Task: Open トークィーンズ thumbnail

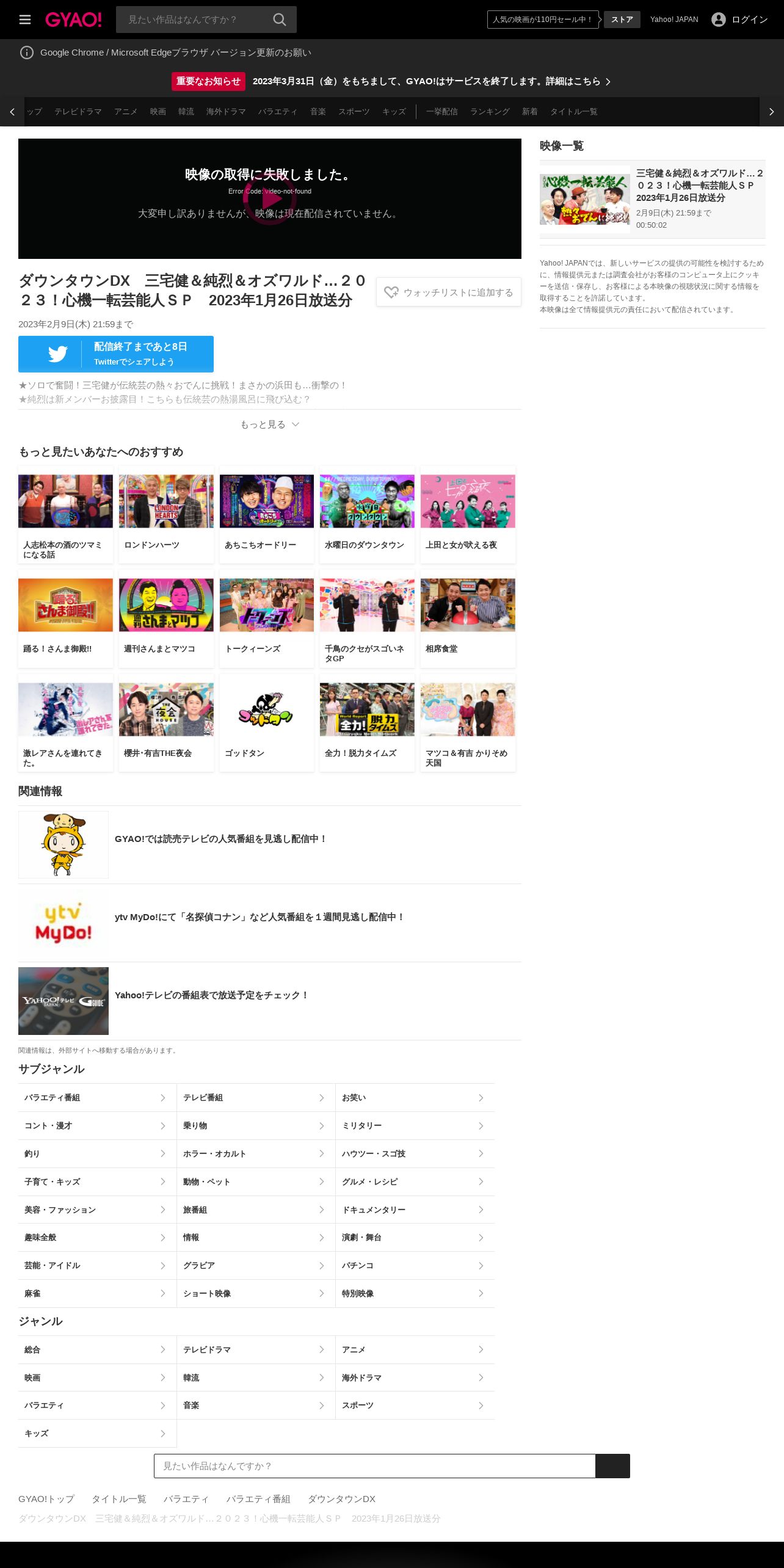Action: (267, 605)
